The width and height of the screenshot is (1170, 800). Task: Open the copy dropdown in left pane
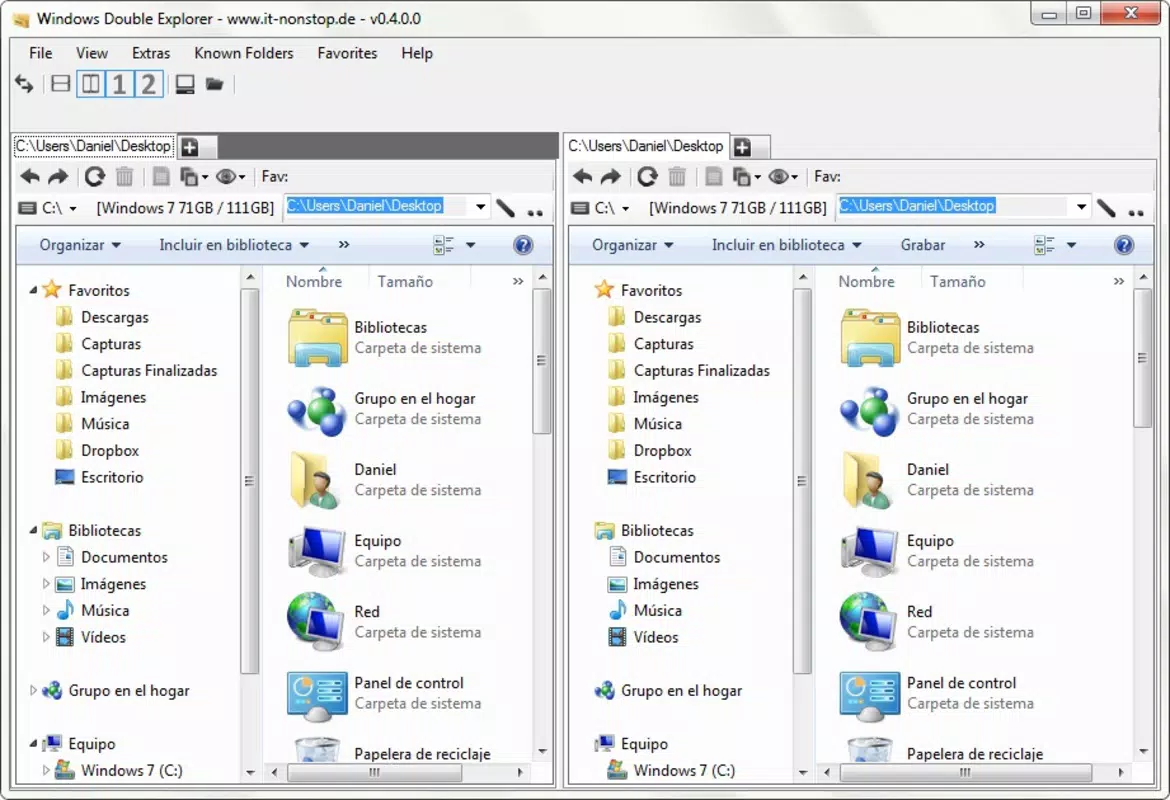pos(194,177)
